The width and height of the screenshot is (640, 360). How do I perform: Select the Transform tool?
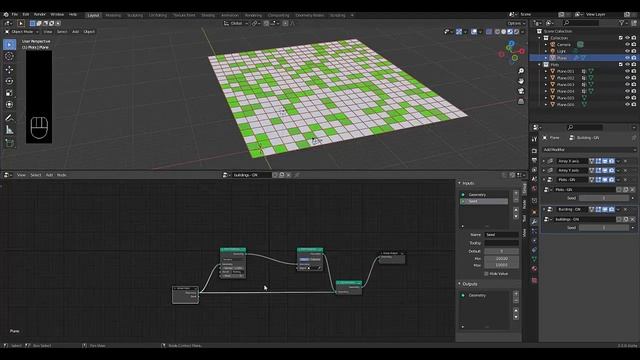click(x=9, y=105)
